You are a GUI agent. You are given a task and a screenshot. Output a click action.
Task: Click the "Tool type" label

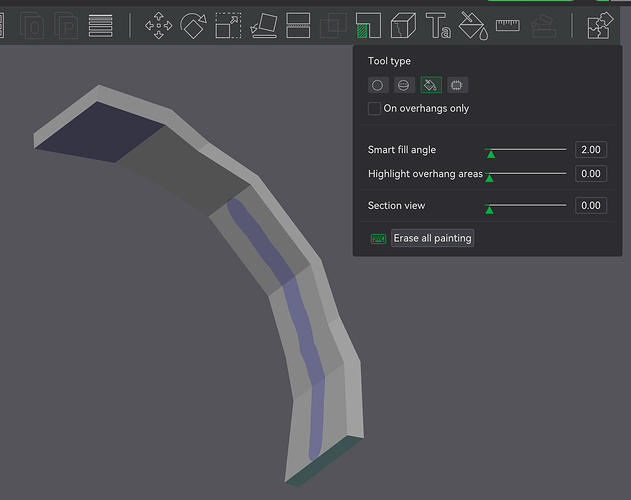point(389,61)
